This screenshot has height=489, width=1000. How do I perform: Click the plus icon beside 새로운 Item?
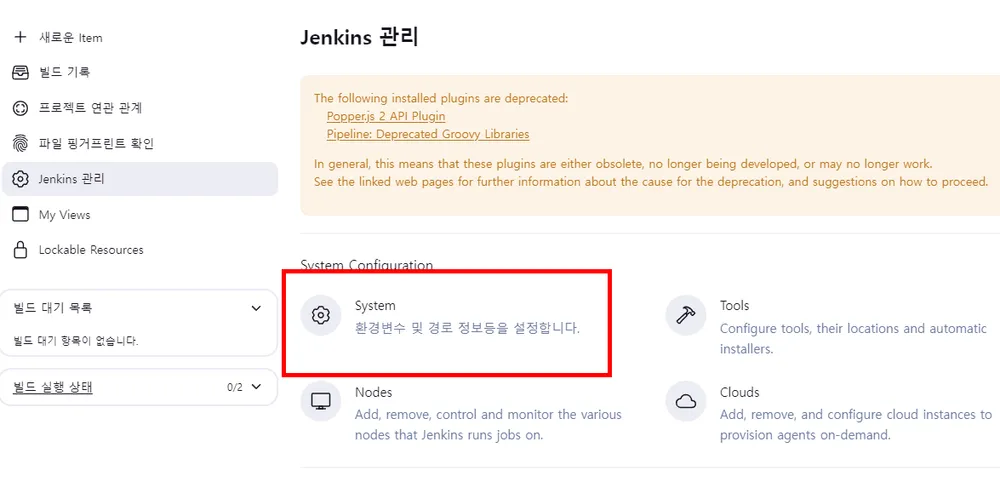coord(20,37)
